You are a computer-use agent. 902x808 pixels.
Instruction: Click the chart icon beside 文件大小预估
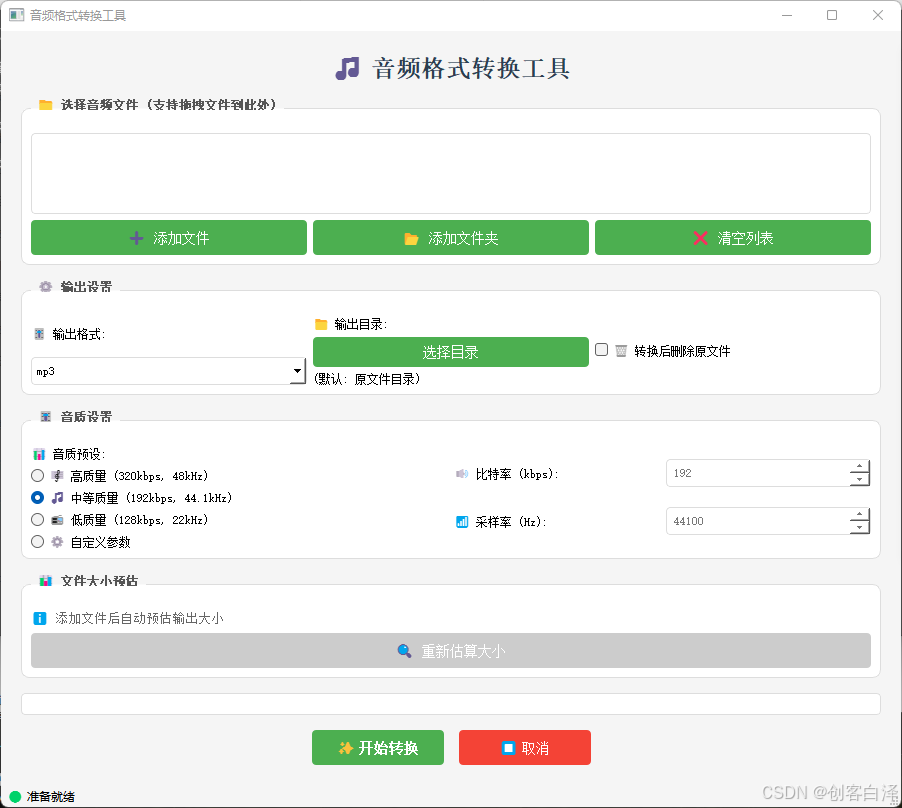point(45,581)
